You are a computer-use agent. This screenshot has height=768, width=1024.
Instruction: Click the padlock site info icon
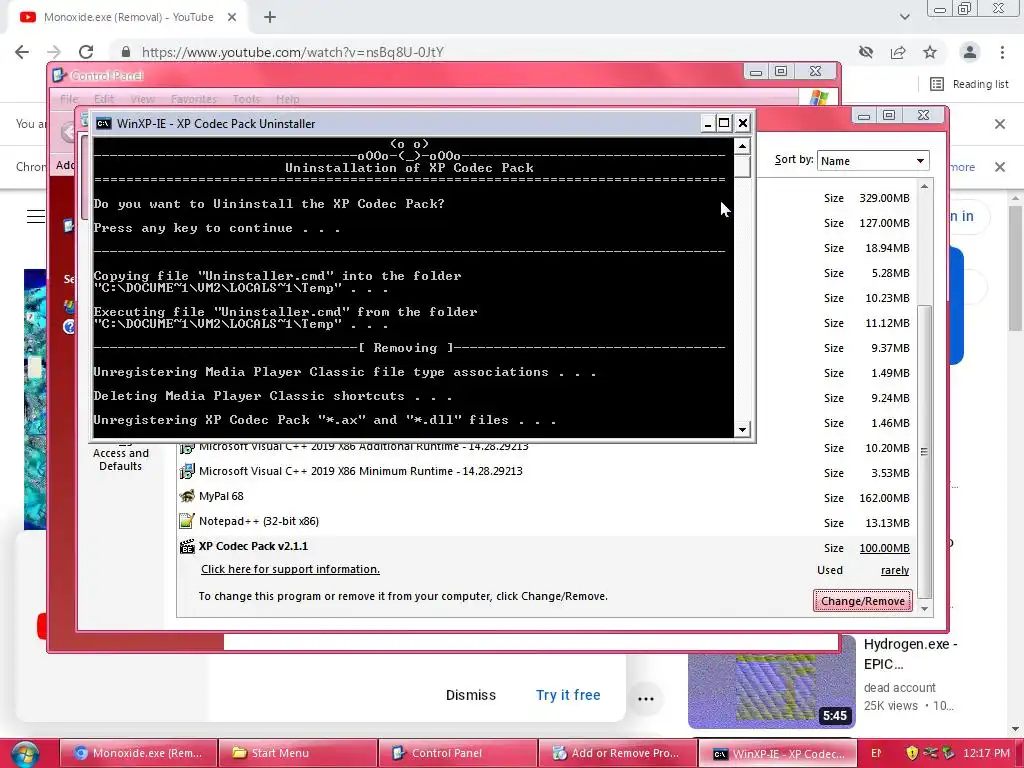[126, 52]
